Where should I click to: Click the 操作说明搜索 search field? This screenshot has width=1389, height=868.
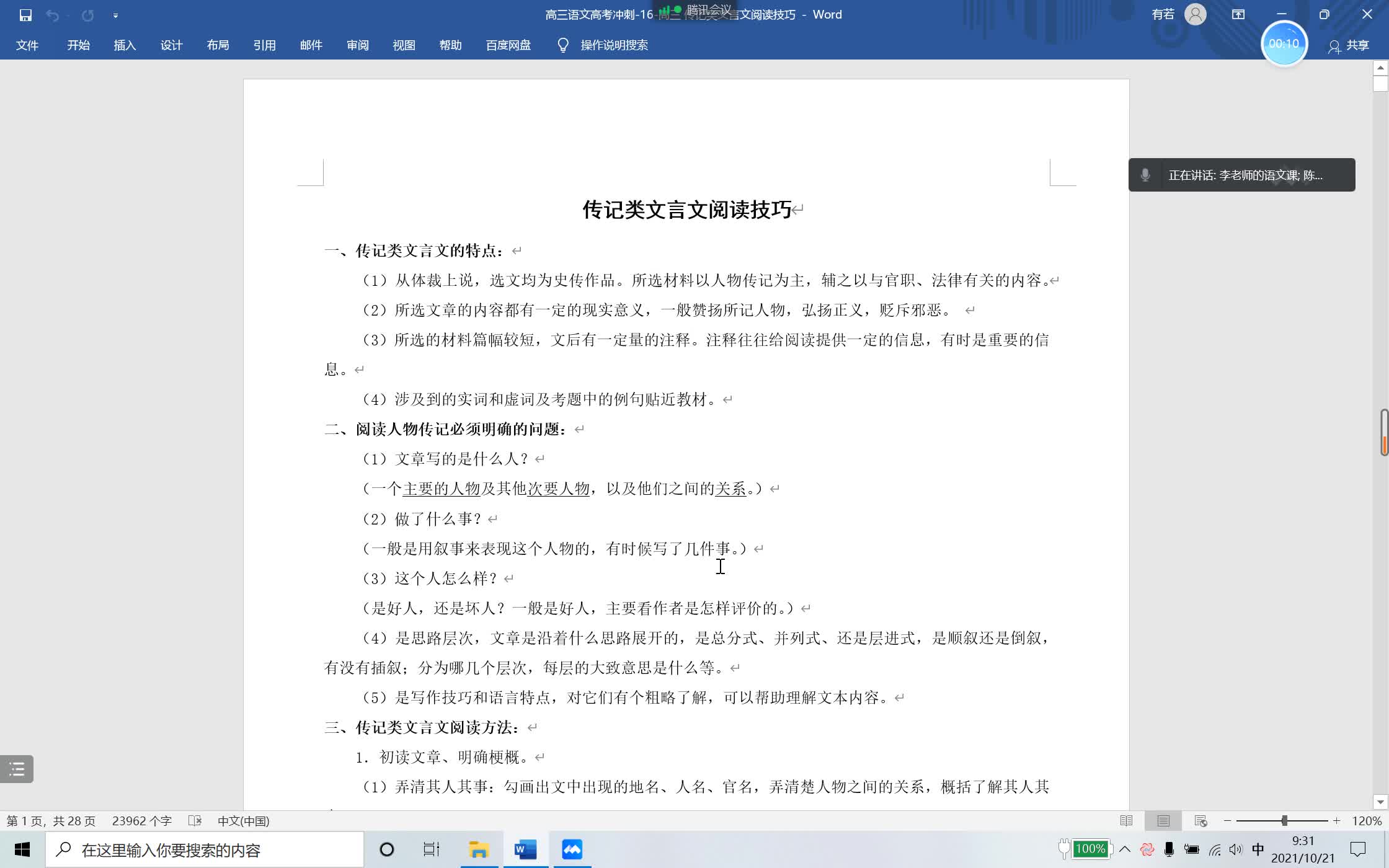[x=614, y=45]
